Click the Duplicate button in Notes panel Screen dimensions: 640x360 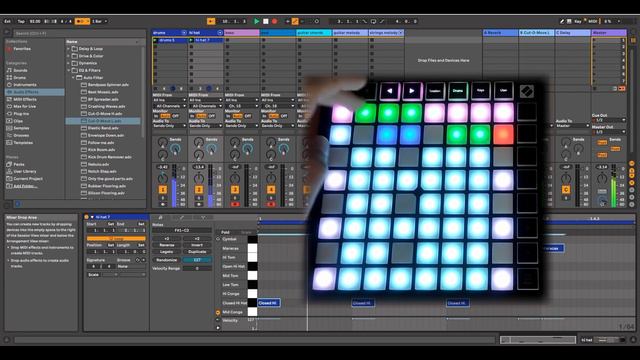point(197,252)
